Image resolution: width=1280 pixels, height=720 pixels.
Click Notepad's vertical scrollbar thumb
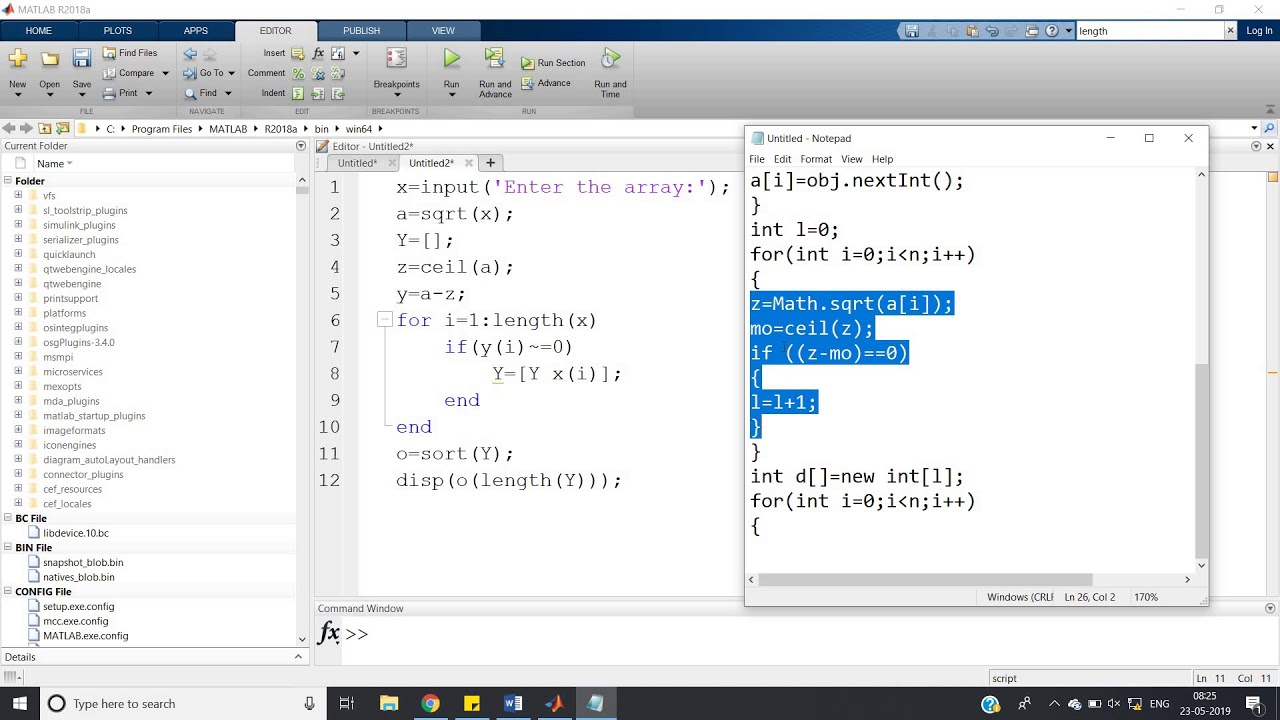tap(1201, 460)
